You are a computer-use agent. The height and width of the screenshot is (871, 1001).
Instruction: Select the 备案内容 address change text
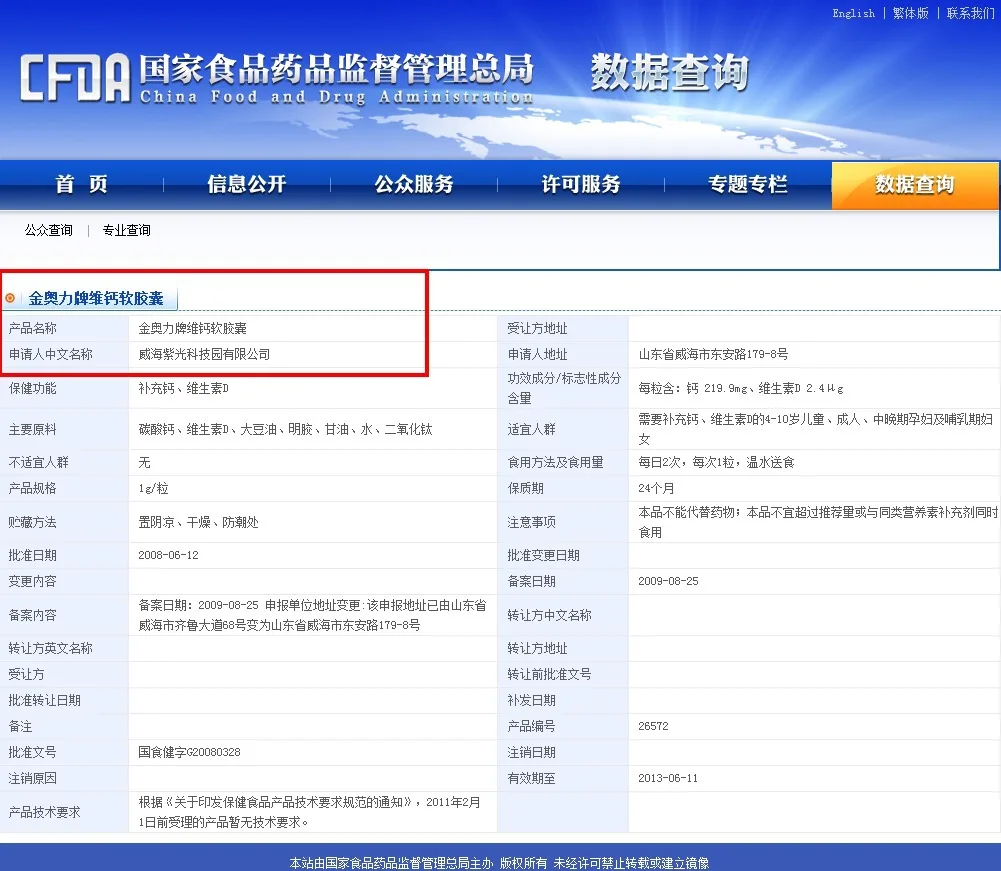pos(312,615)
